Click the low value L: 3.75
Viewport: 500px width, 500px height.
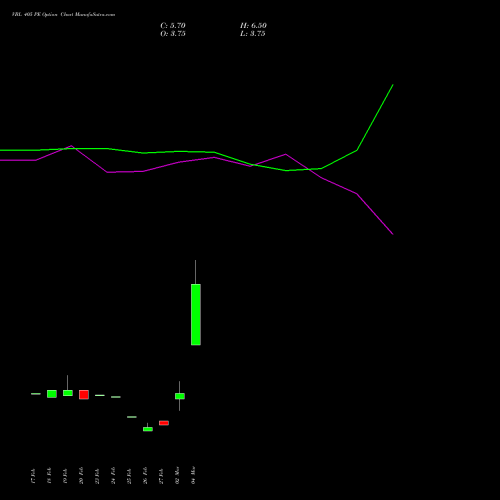[253, 34]
